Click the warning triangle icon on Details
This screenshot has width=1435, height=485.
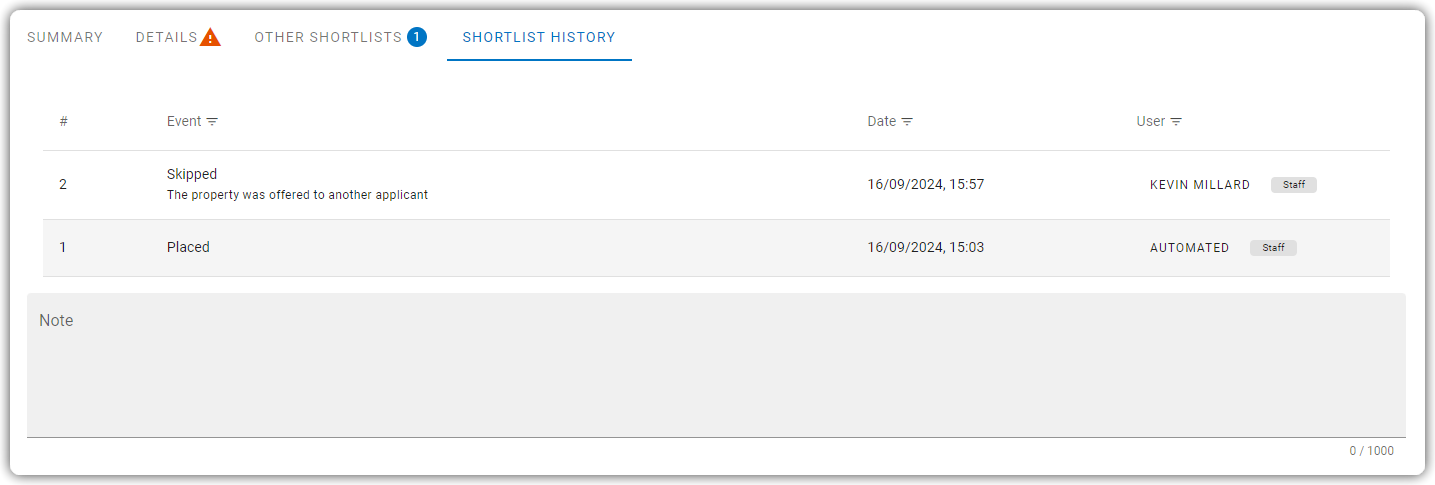click(x=210, y=38)
